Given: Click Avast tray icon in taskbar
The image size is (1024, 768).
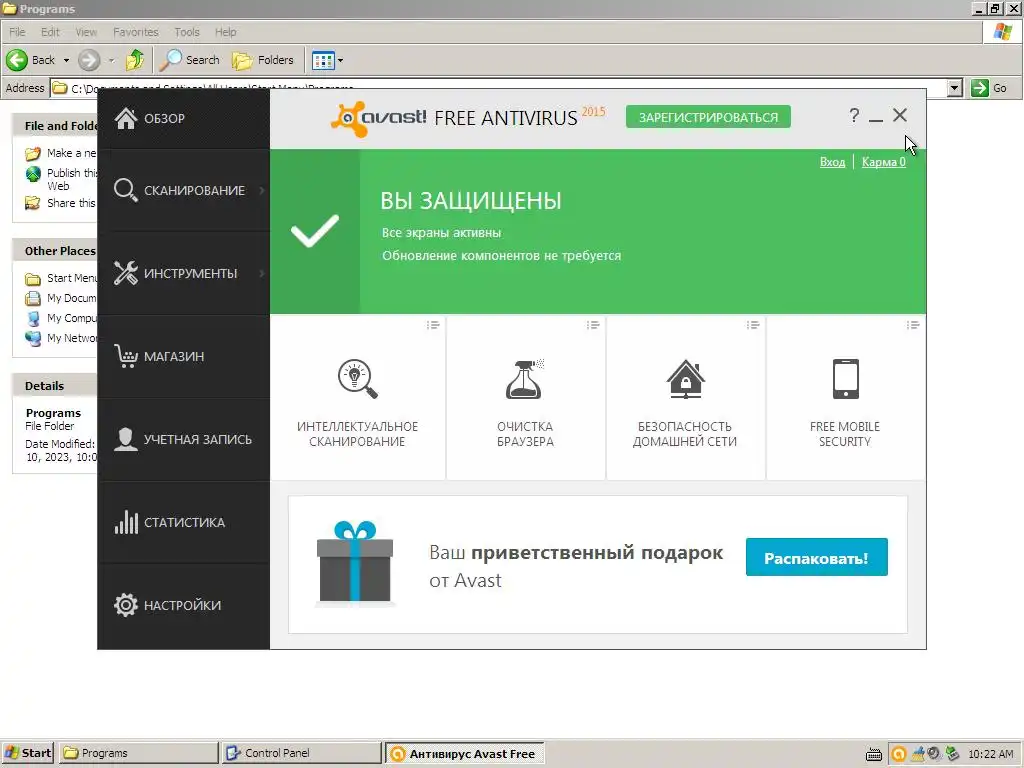Looking at the screenshot, I should [x=899, y=754].
